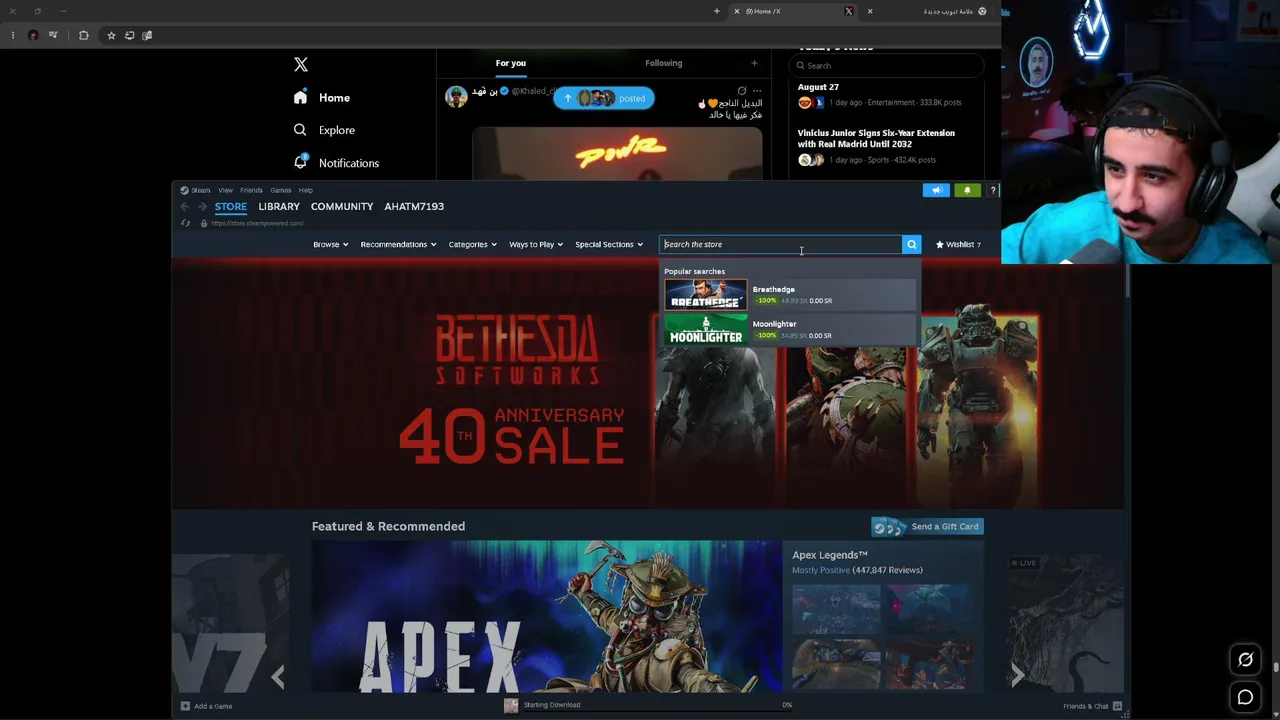The height and width of the screenshot is (720, 1280).
Task: Click the X logo in the browser sidebar
Action: coord(301,64)
